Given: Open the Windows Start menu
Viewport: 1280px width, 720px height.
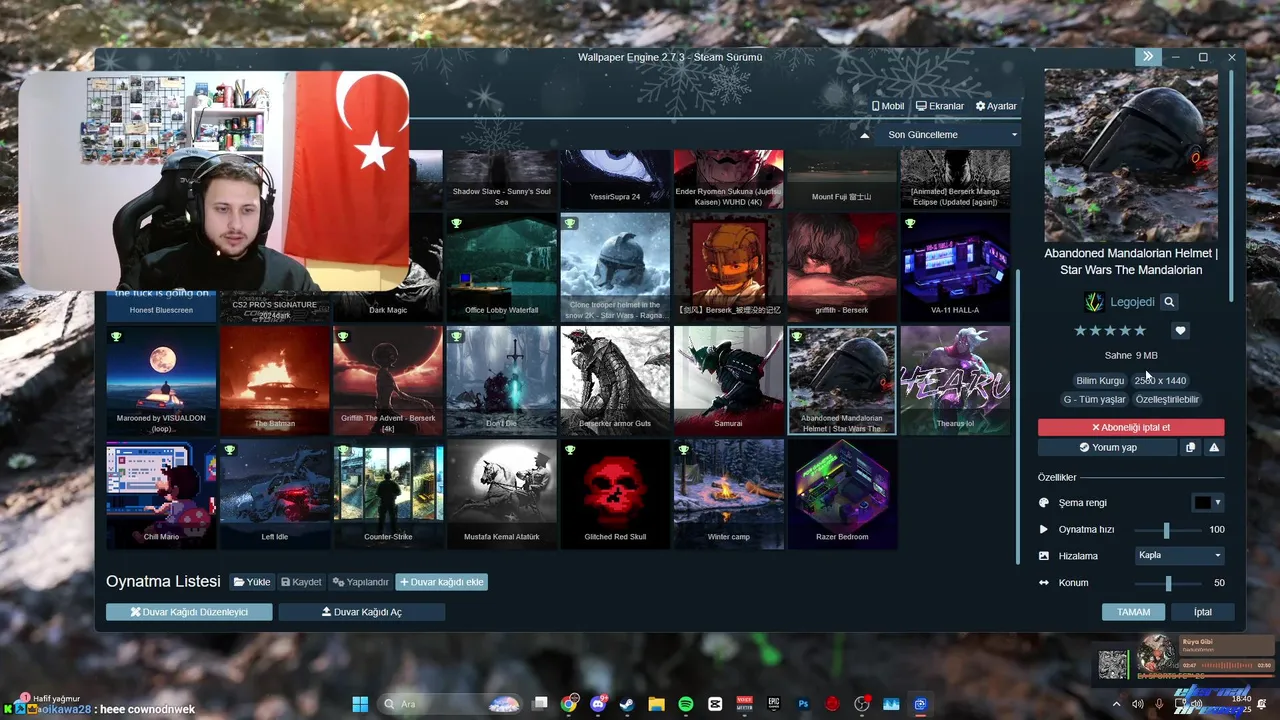Looking at the screenshot, I should tap(360, 704).
